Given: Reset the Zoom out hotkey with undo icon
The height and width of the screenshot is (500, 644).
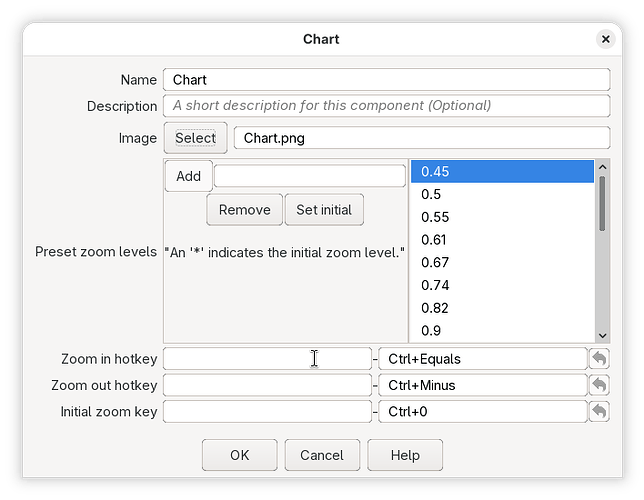Looking at the screenshot, I should (599, 385).
